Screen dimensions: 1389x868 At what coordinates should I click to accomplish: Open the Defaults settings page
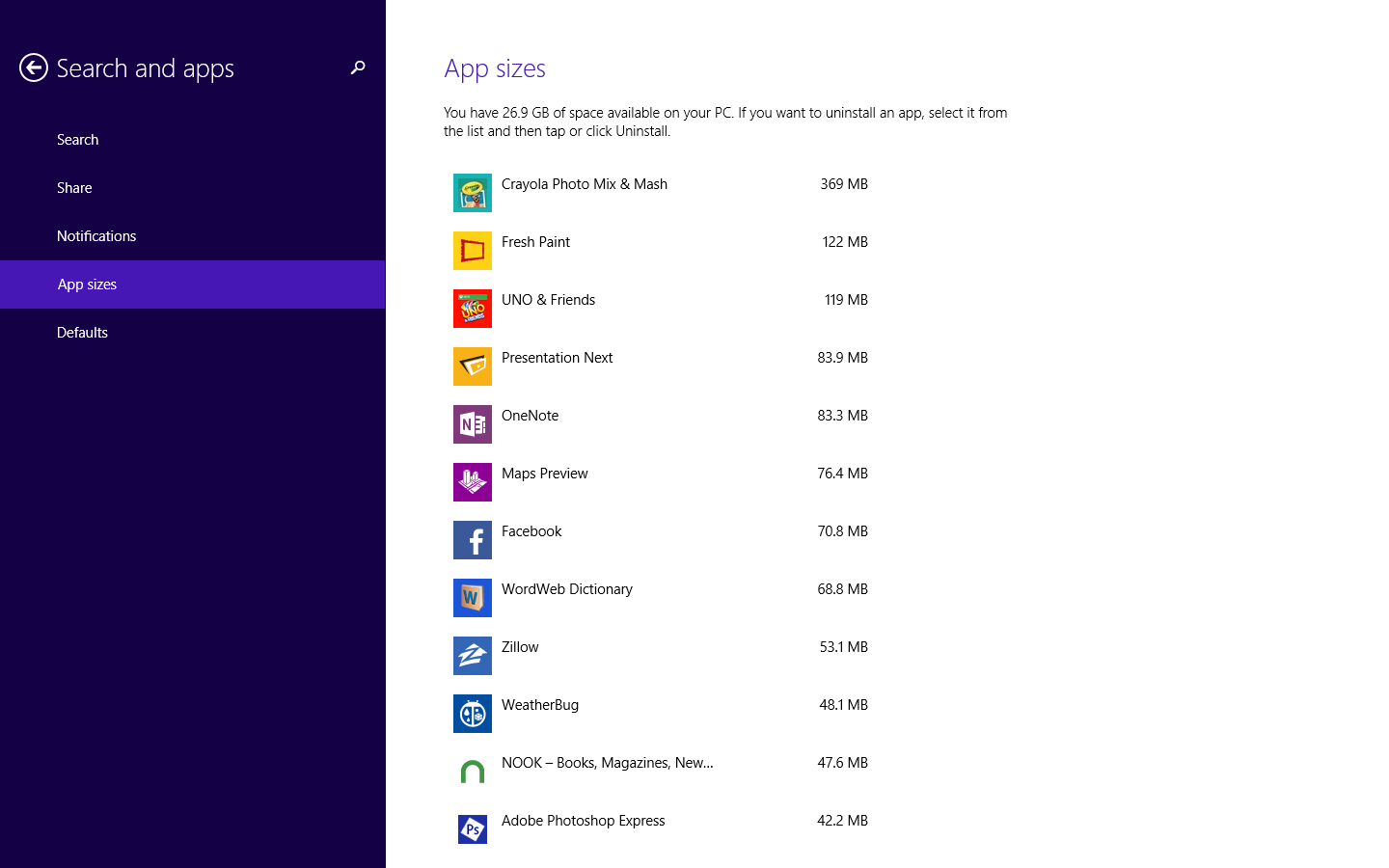tap(193, 333)
